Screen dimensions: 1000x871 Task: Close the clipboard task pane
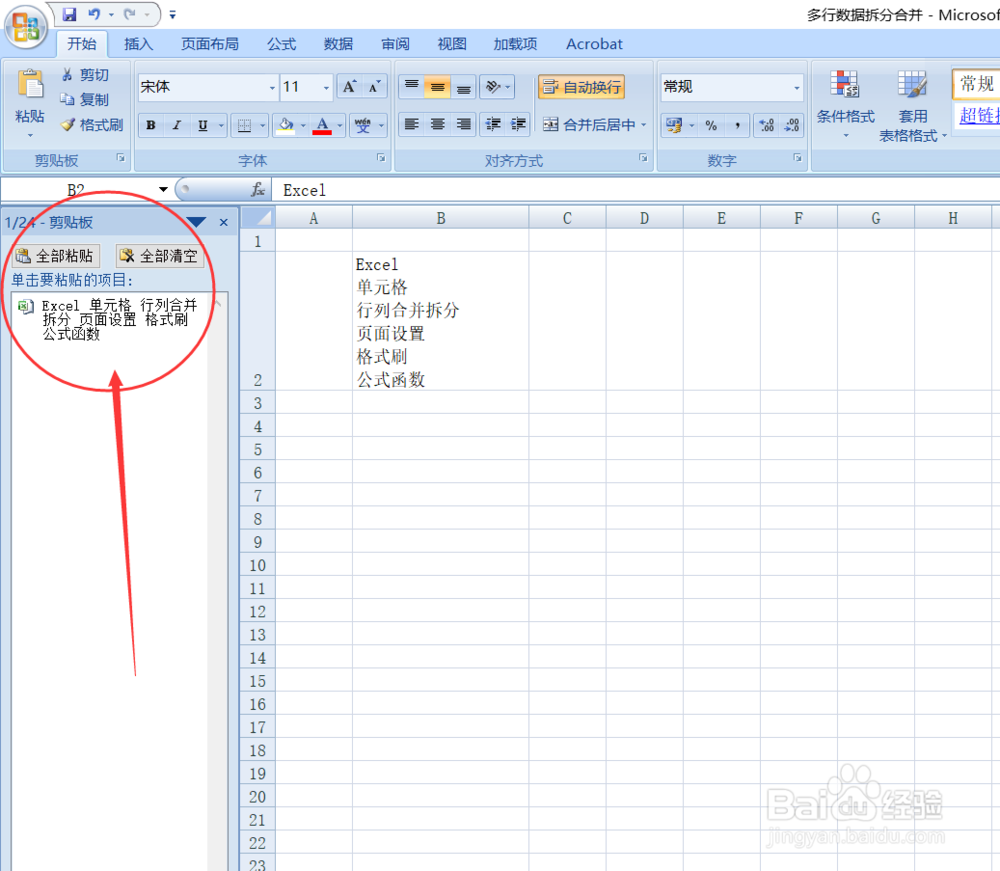click(x=224, y=222)
